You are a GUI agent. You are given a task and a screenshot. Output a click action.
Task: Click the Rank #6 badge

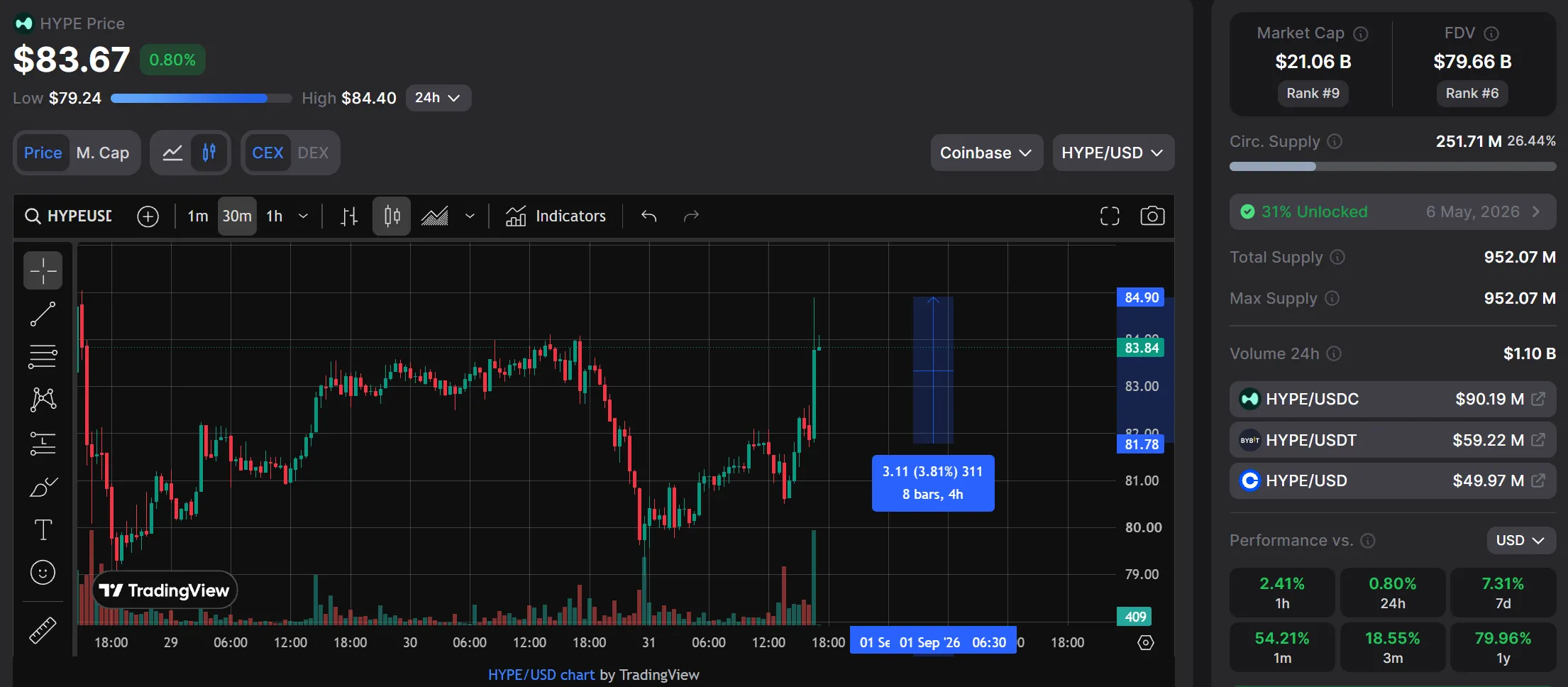(x=1472, y=93)
